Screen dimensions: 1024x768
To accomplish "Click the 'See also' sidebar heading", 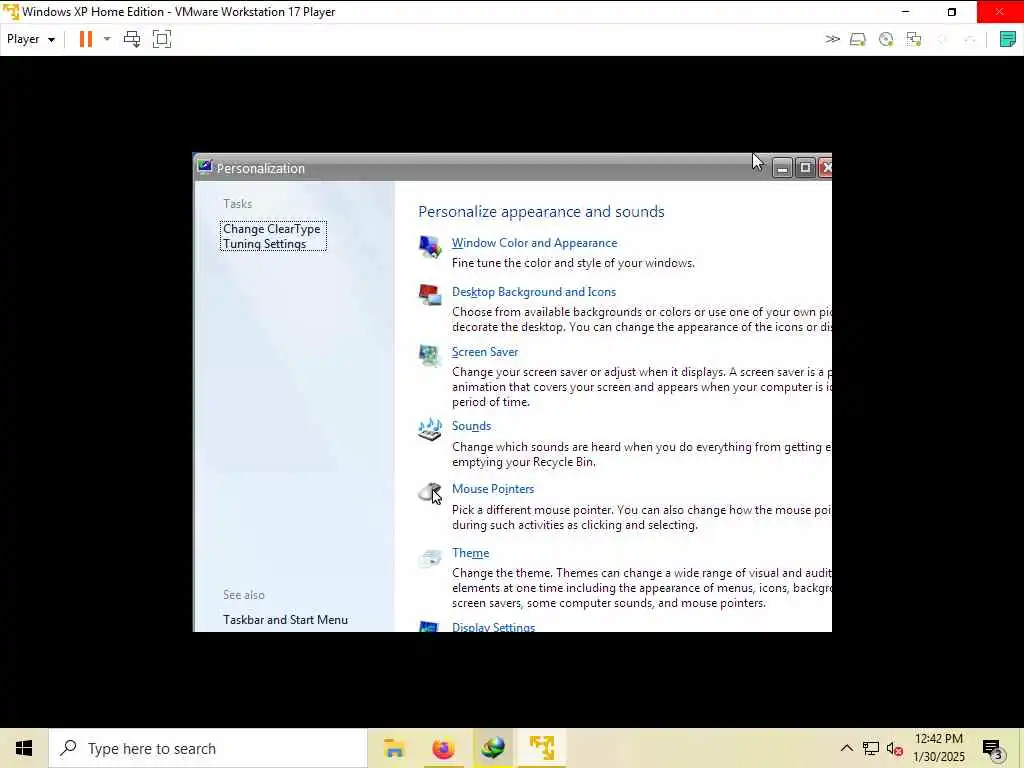I will pos(244,595).
